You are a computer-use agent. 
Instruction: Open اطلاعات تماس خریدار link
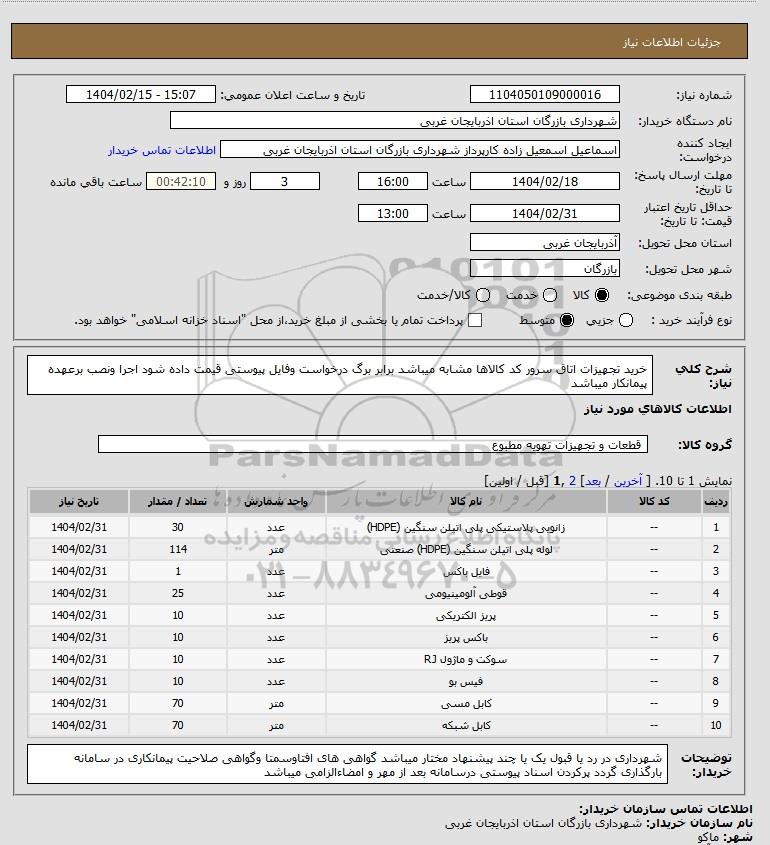click(162, 150)
